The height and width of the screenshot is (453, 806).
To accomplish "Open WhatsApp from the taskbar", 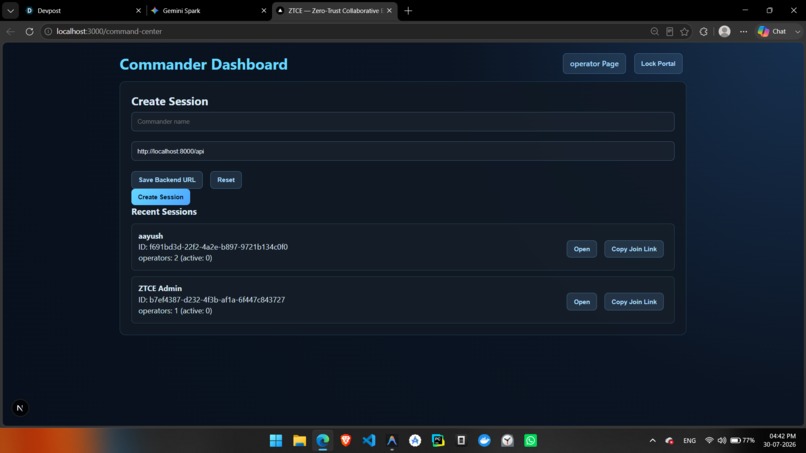I will tap(530, 440).
